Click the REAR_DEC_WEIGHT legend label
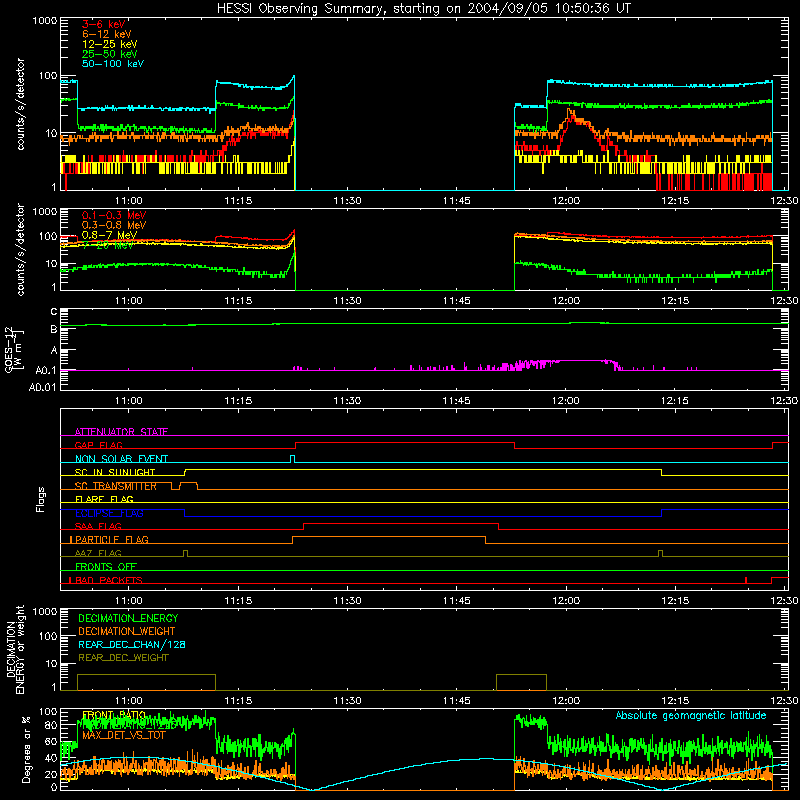Image resolution: width=800 pixels, height=800 pixels. coord(123,658)
